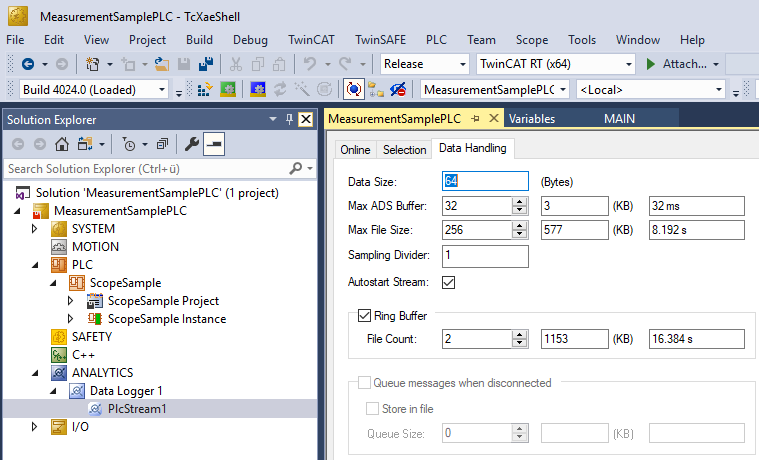The height and width of the screenshot is (460, 759).
Task: Click the Preview Selected Items toggle icon
Action: pyautogui.click(x=213, y=144)
